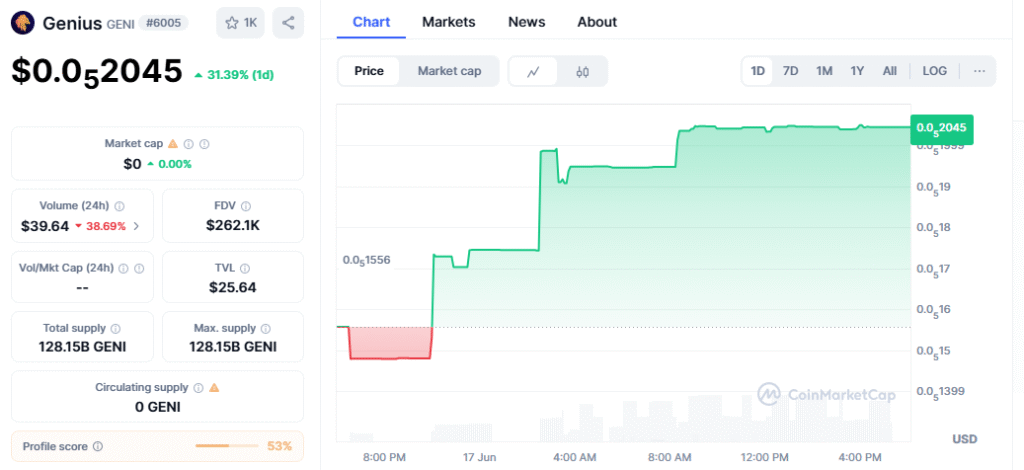Click the 17 Jun date label on axis

point(479,457)
